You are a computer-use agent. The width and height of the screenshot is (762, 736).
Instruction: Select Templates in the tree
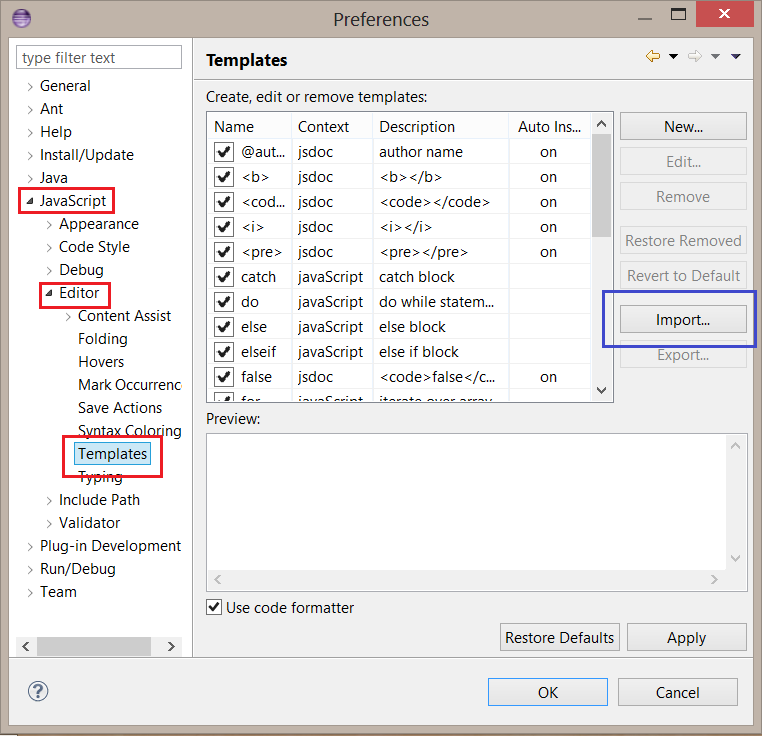pos(112,454)
